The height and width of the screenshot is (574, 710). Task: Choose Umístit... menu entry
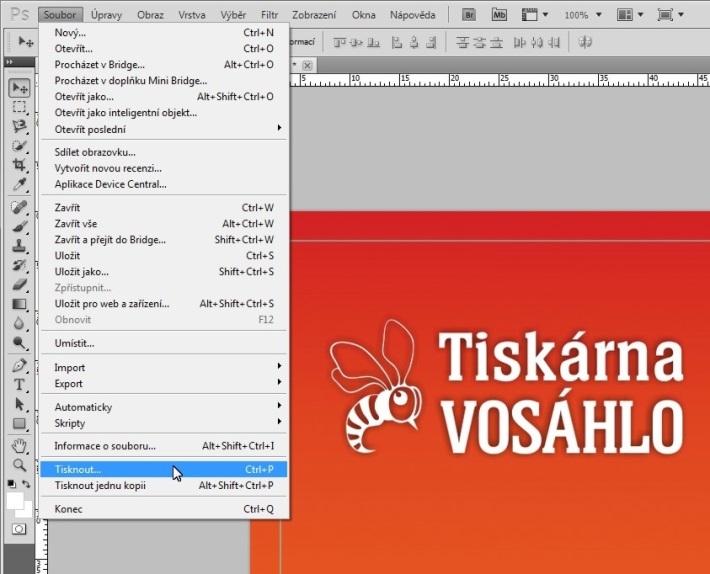(164, 343)
